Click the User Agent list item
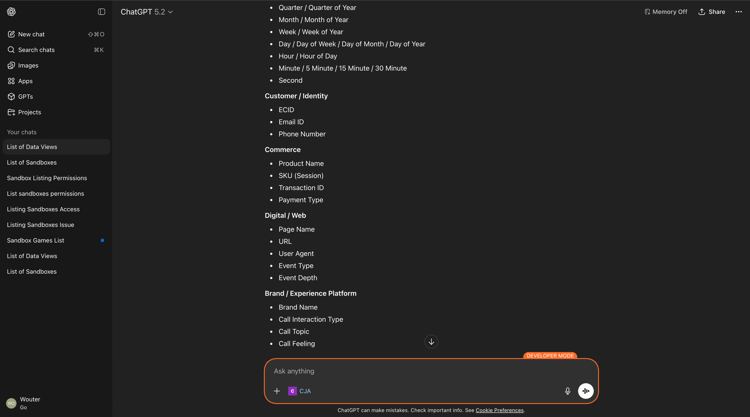750x417 pixels. 296,254
